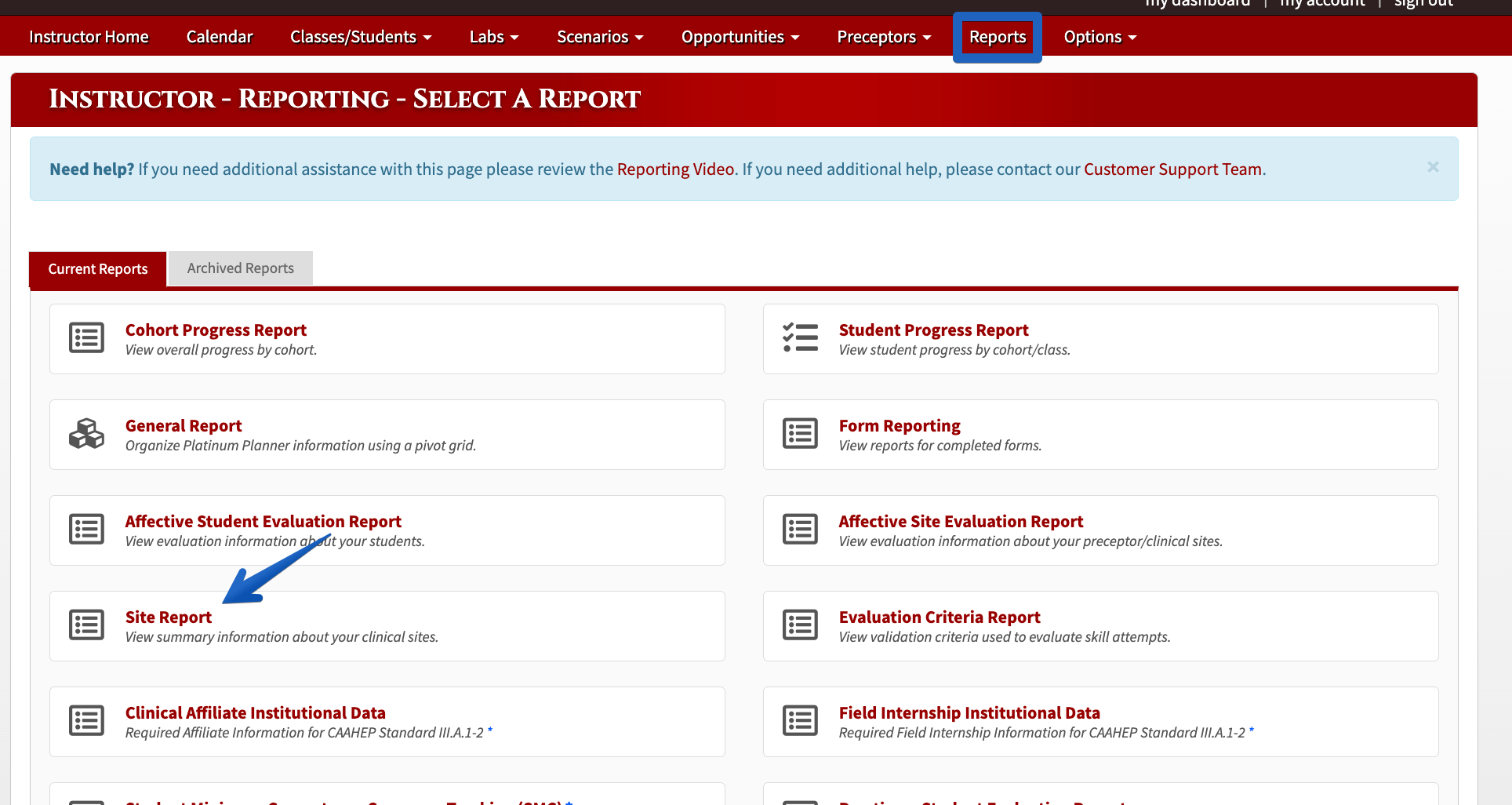Expand the Labs dropdown menu

click(x=494, y=37)
